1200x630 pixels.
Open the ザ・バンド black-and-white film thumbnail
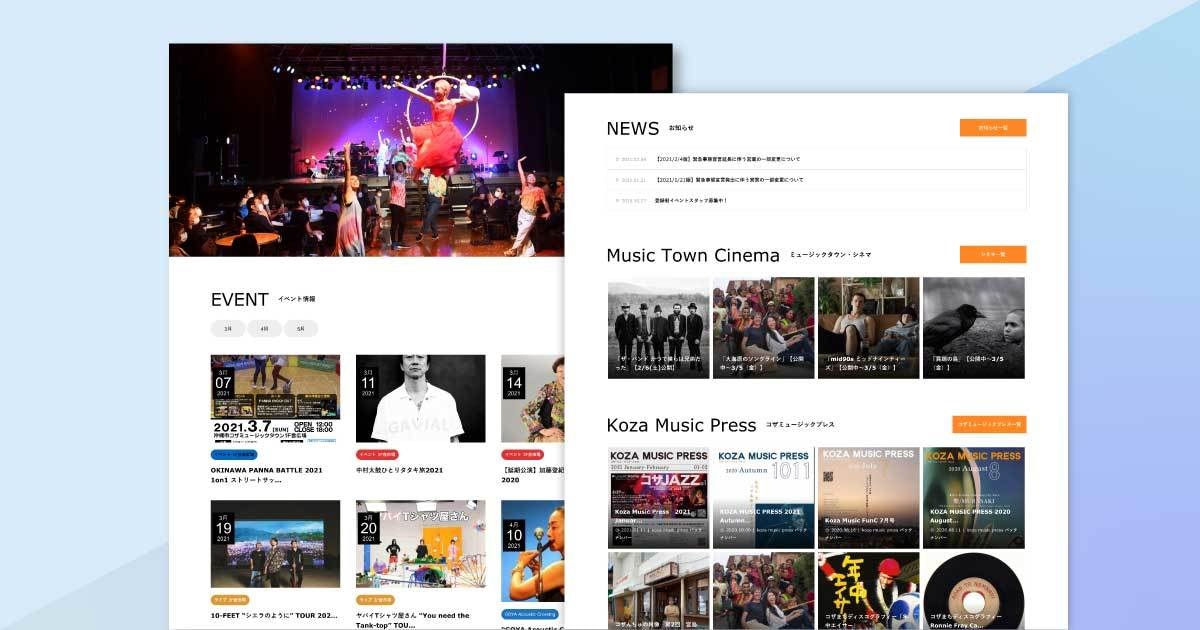coord(659,328)
